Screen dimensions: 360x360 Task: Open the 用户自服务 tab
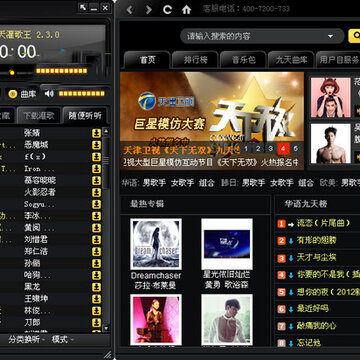pos(338,60)
